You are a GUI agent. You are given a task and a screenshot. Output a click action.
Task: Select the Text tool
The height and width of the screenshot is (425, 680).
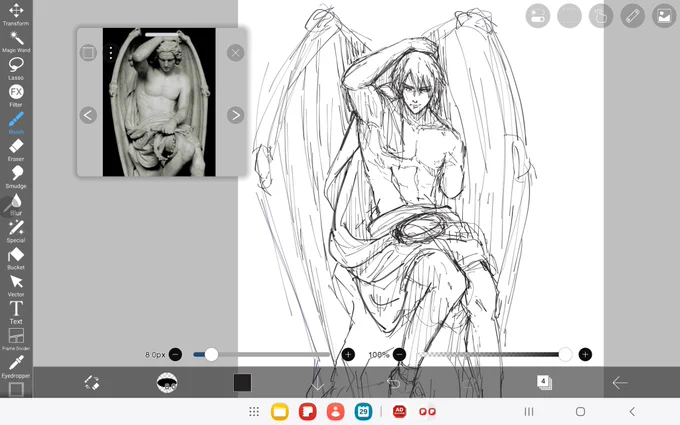tap(16, 313)
